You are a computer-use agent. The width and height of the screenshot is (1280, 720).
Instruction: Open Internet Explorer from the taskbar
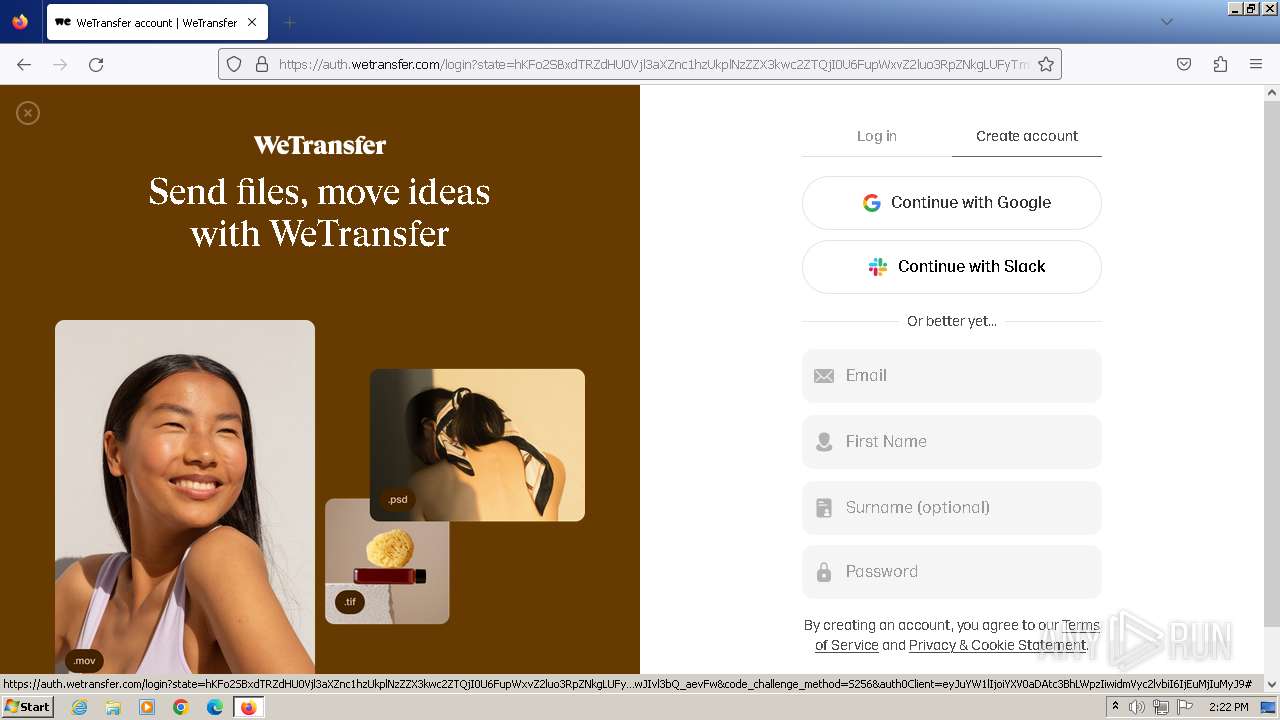point(79,707)
